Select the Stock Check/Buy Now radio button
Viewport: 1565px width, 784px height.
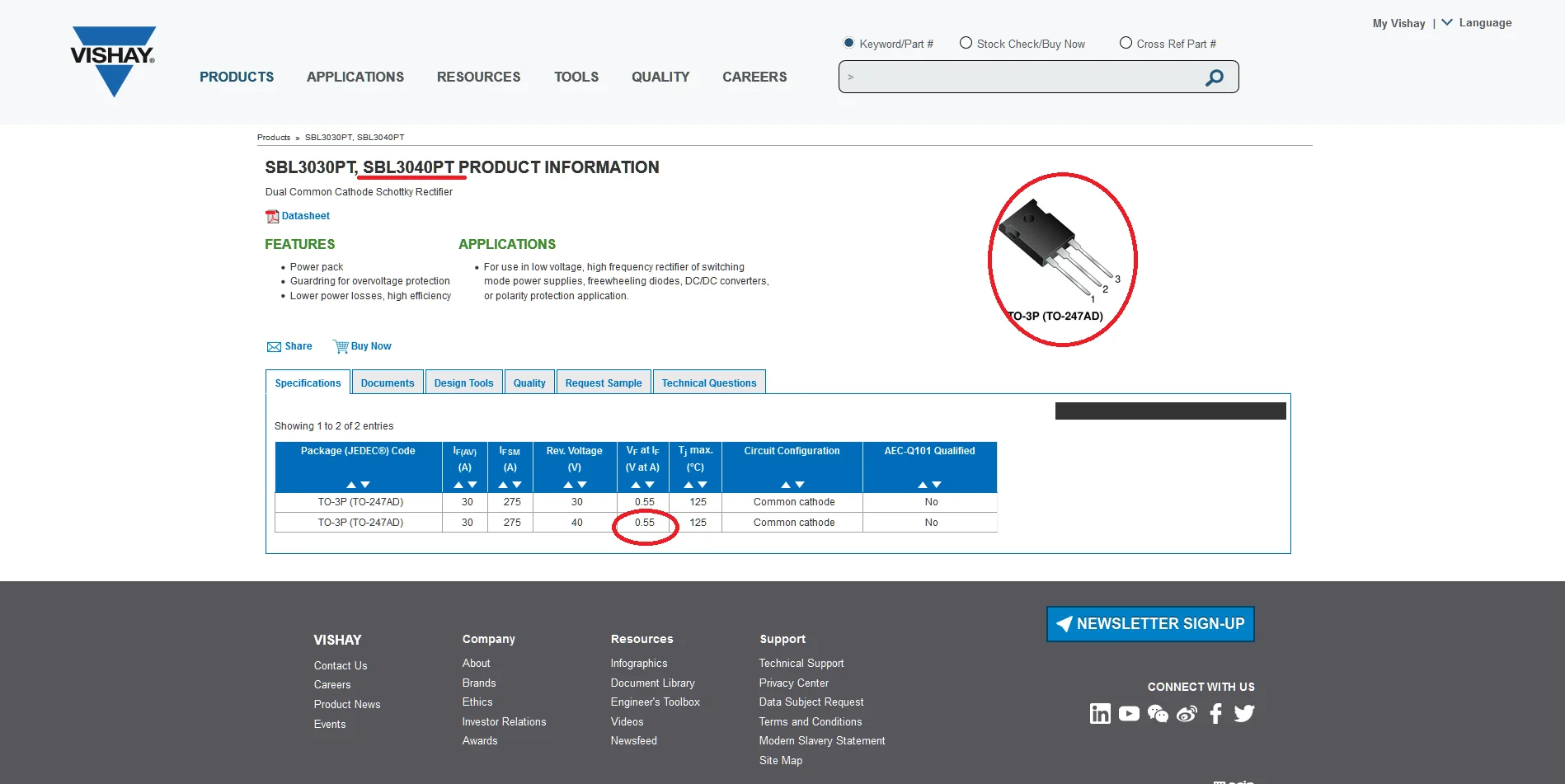tap(966, 43)
